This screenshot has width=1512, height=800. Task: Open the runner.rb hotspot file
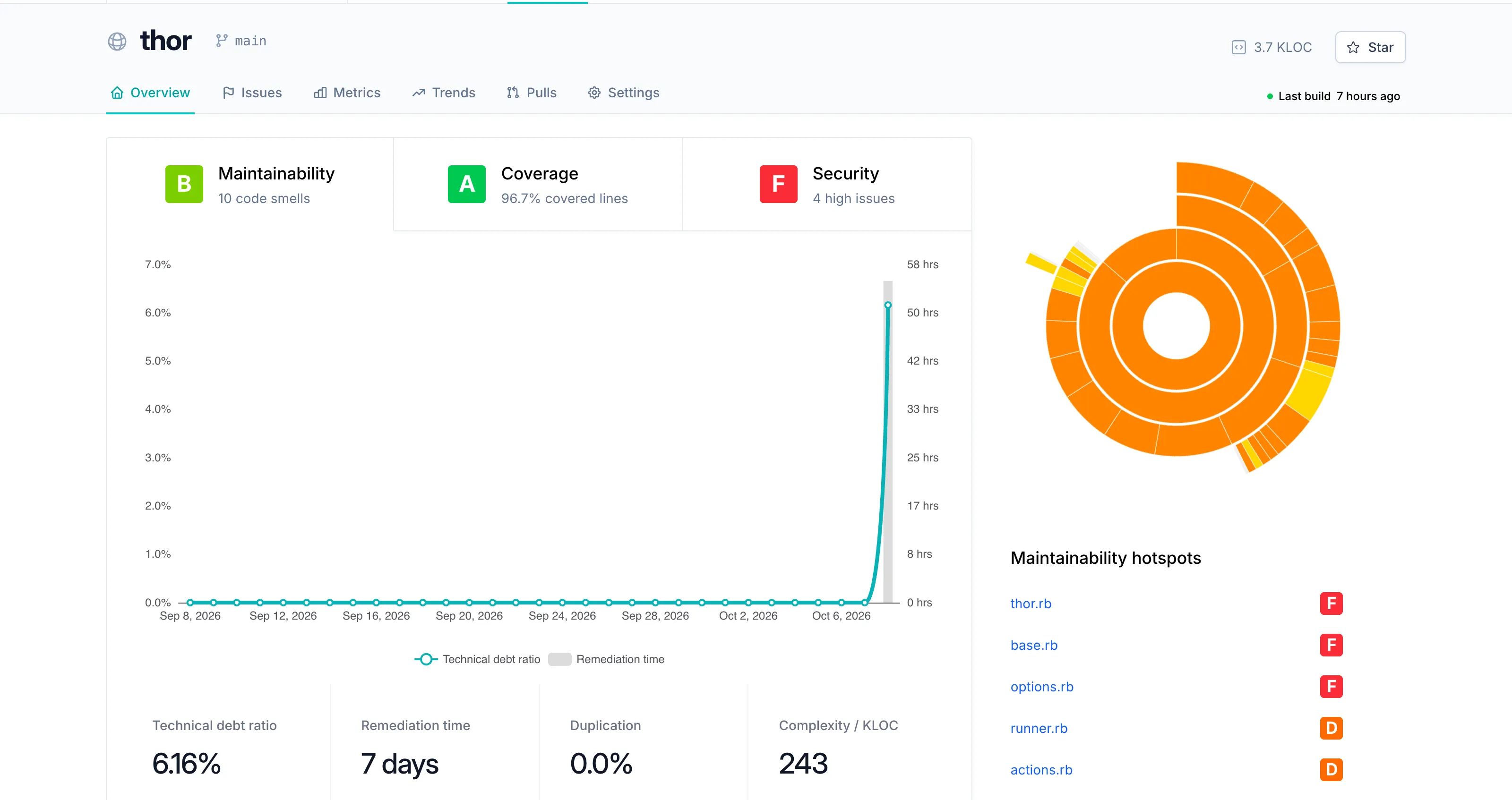point(1039,728)
